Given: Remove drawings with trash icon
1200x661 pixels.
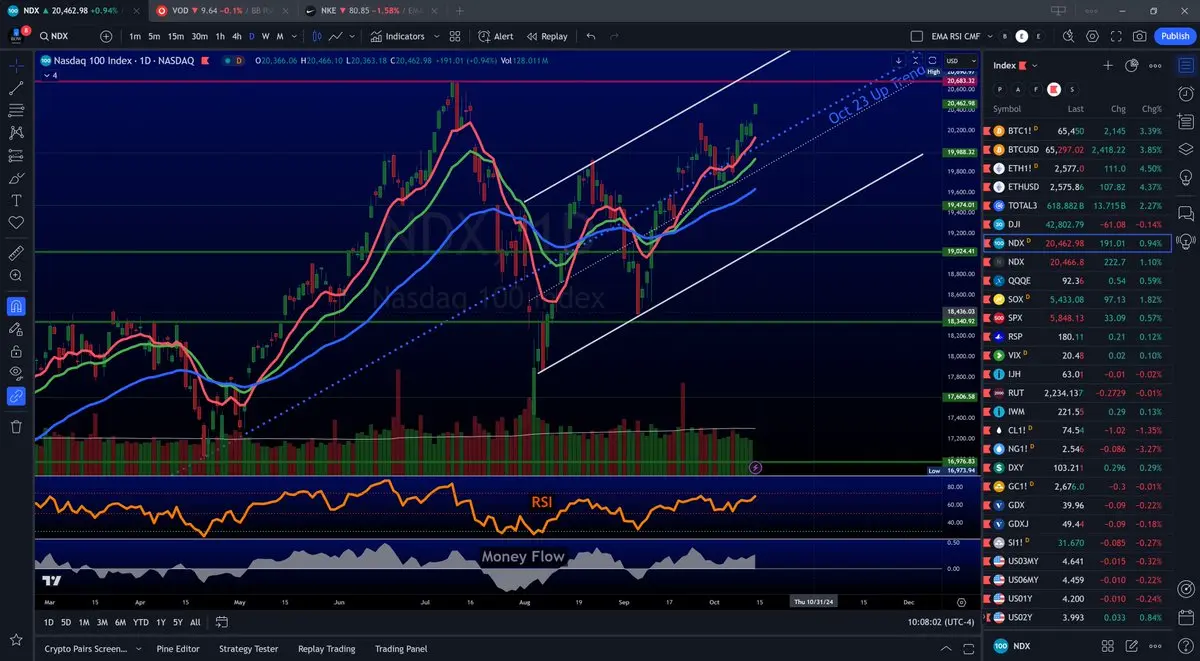Looking at the screenshot, I should [x=16, y=426].
